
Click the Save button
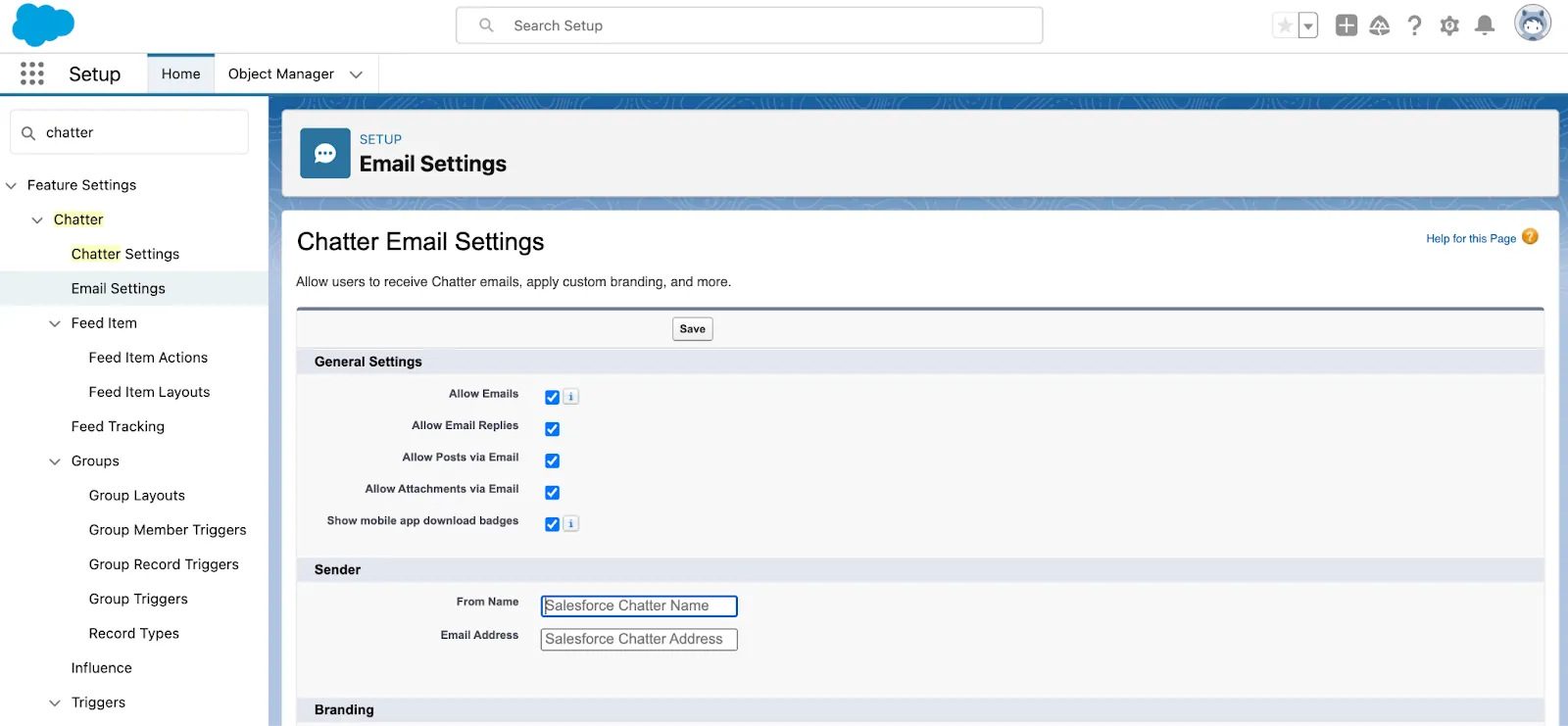(693, 329)
